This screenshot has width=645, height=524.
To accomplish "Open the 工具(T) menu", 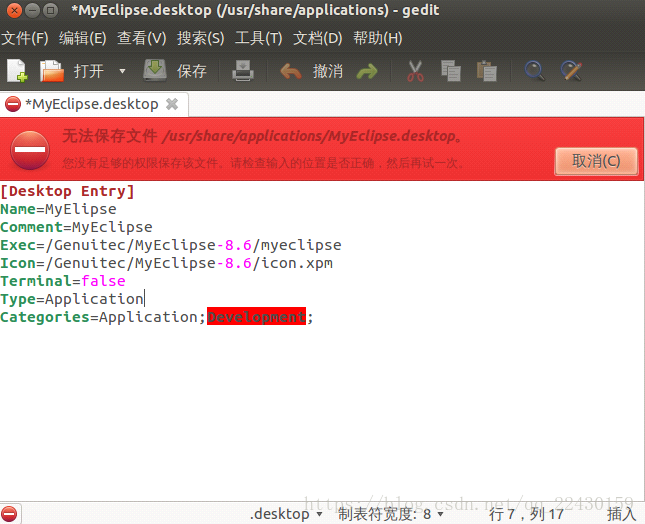I will [x=259, y=38].
